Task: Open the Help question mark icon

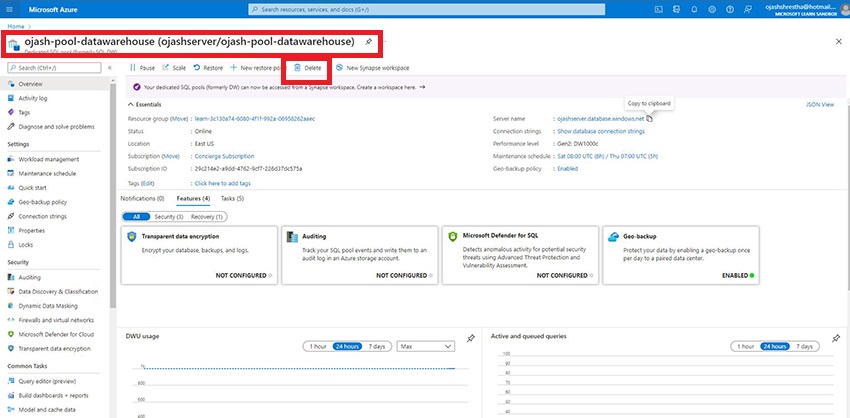Action: tap(730, 9)
